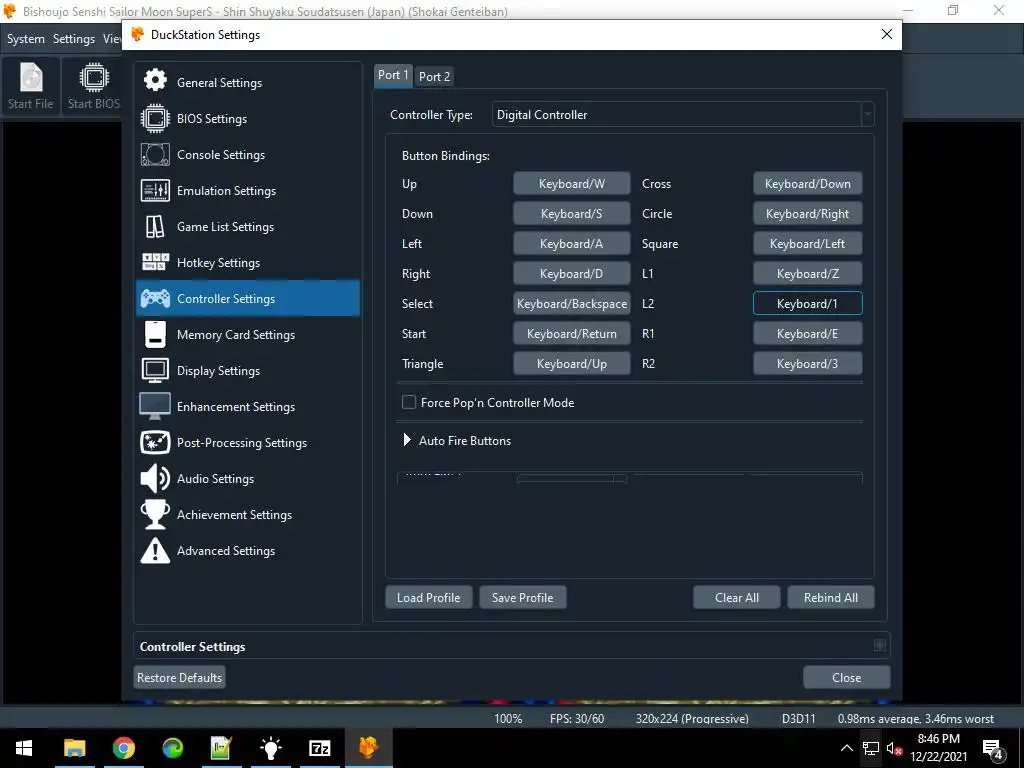
Task: Click Restore Defaults button
Action: (x=180, y=677)
